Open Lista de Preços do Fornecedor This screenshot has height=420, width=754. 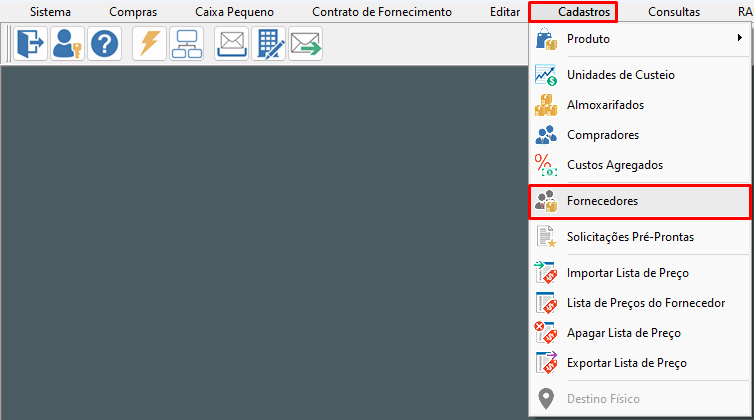(x=640, y=303)
